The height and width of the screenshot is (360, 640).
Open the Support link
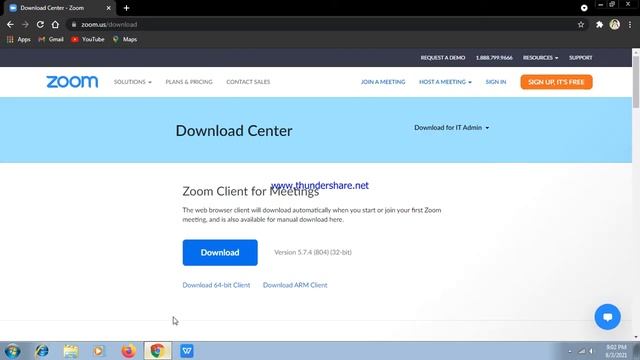point(580,58)
